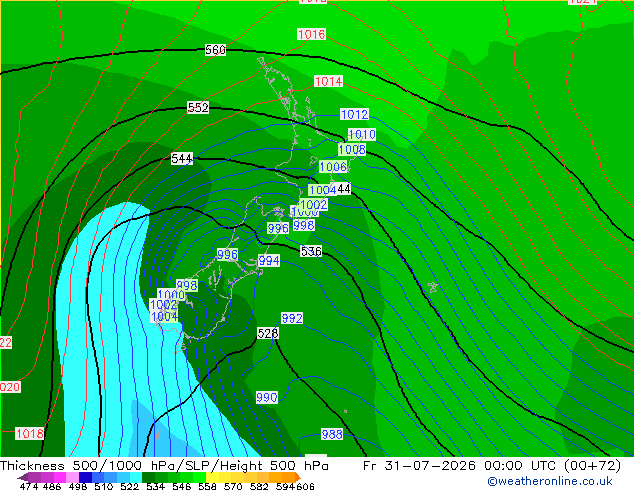Screen dimensions: 634x490
Task: Click the blue 1010 isobar label
Action: point(362,134)
